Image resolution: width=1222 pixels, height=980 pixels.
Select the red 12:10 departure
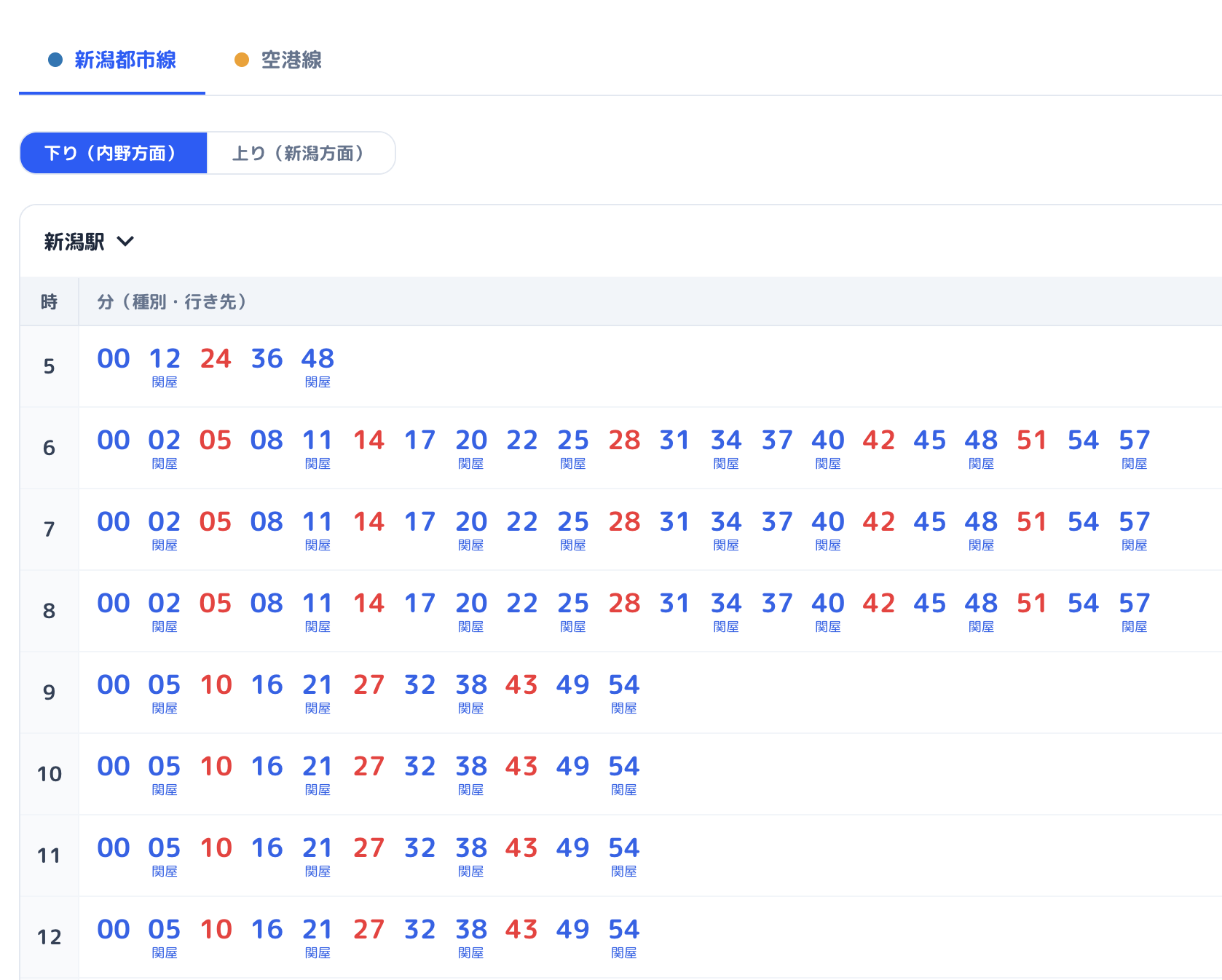(x=216, y=929)
